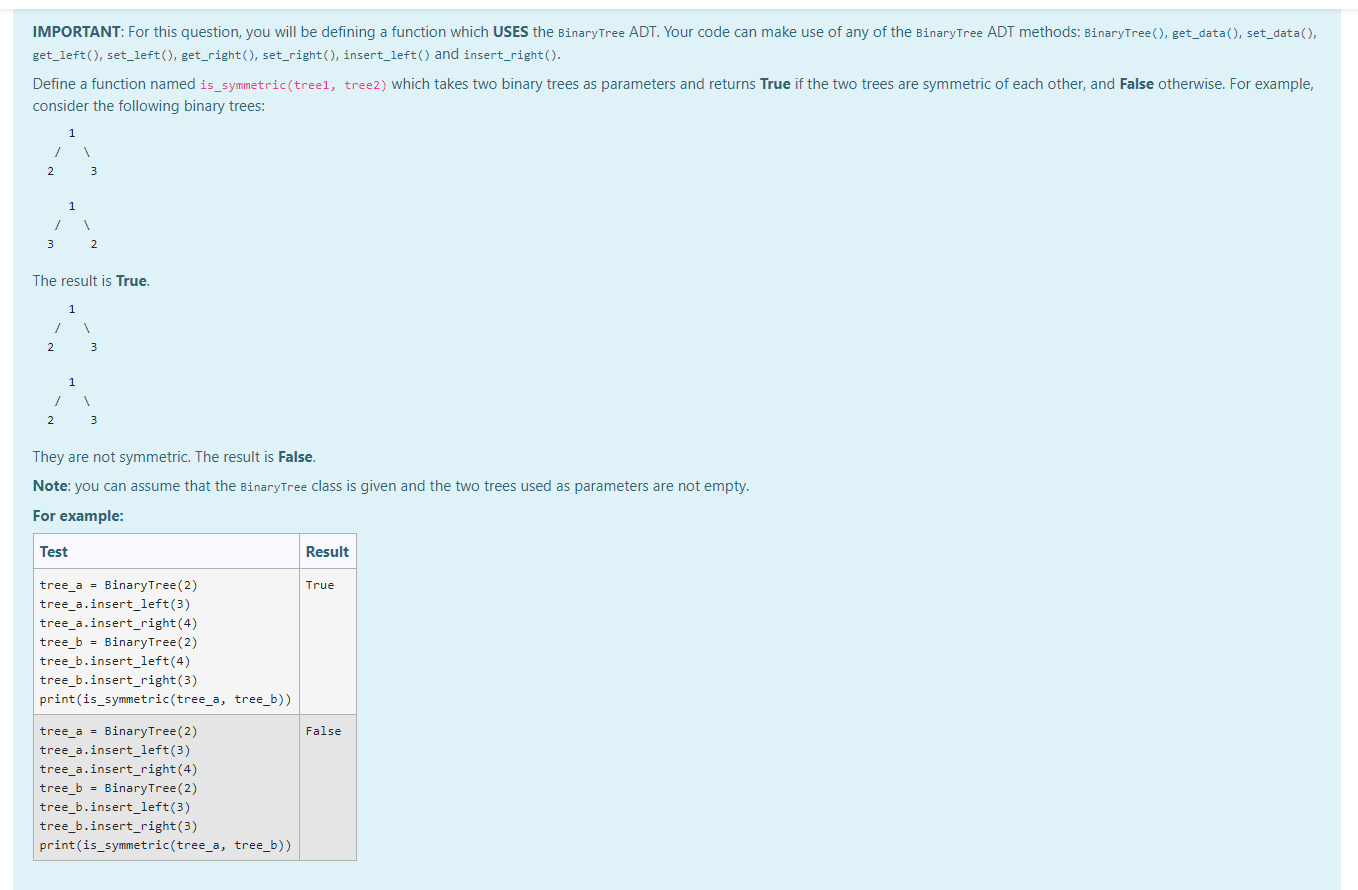
Task: Click "tree_a.insert_left(3)" in the True test
Action: click(115, 604)
